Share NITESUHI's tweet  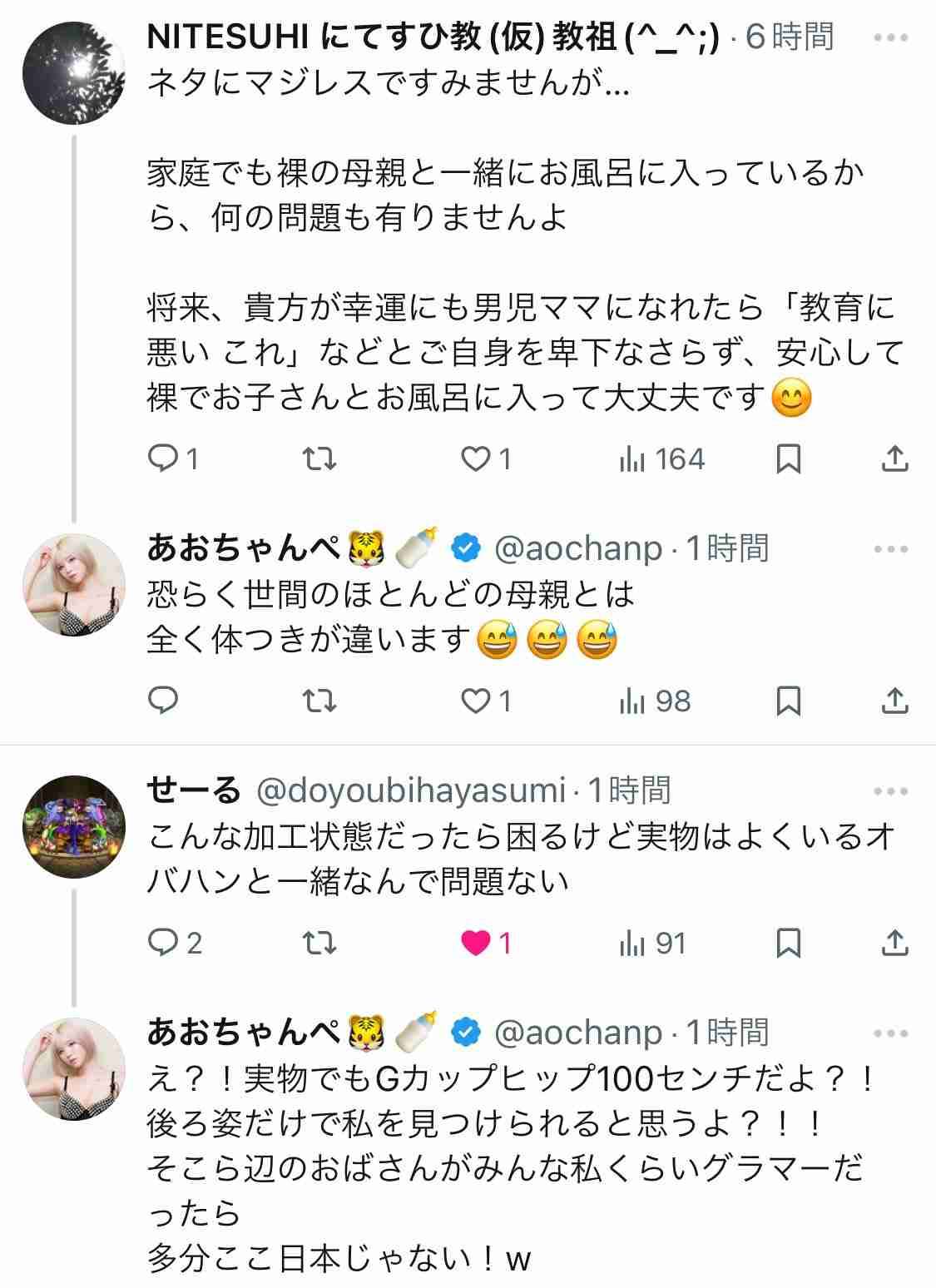coord(894,458)
